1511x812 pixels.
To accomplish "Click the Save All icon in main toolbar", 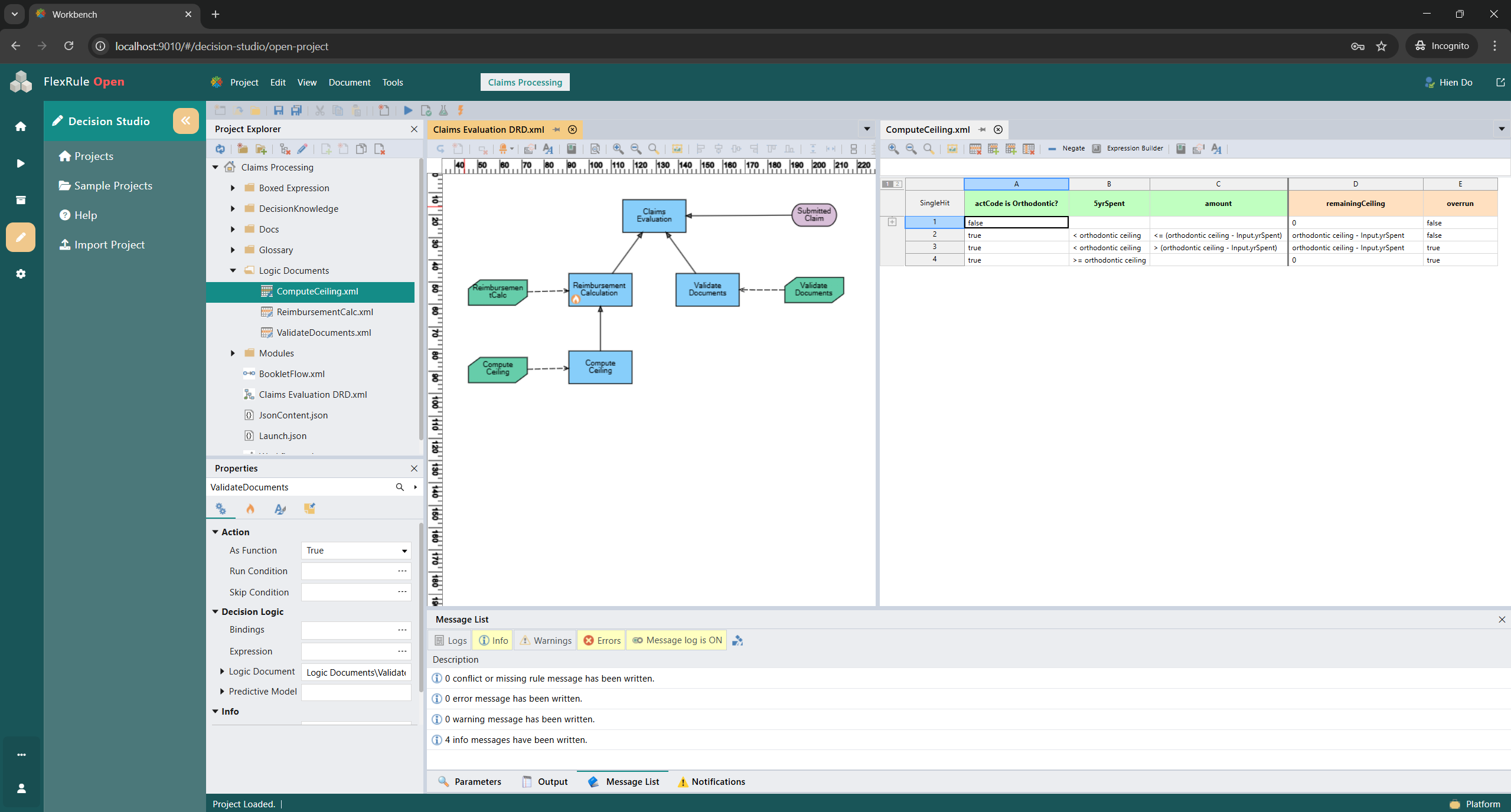I will click(296, 110).
